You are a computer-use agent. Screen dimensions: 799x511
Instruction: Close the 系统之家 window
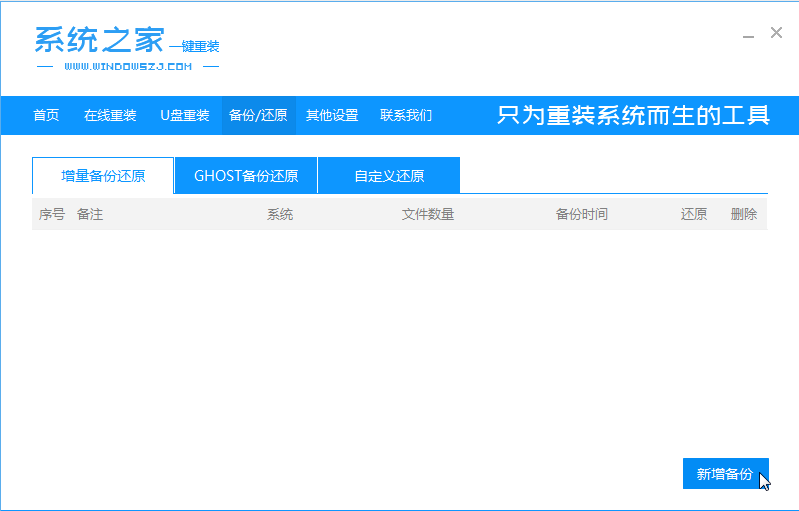tap(776, 33)
